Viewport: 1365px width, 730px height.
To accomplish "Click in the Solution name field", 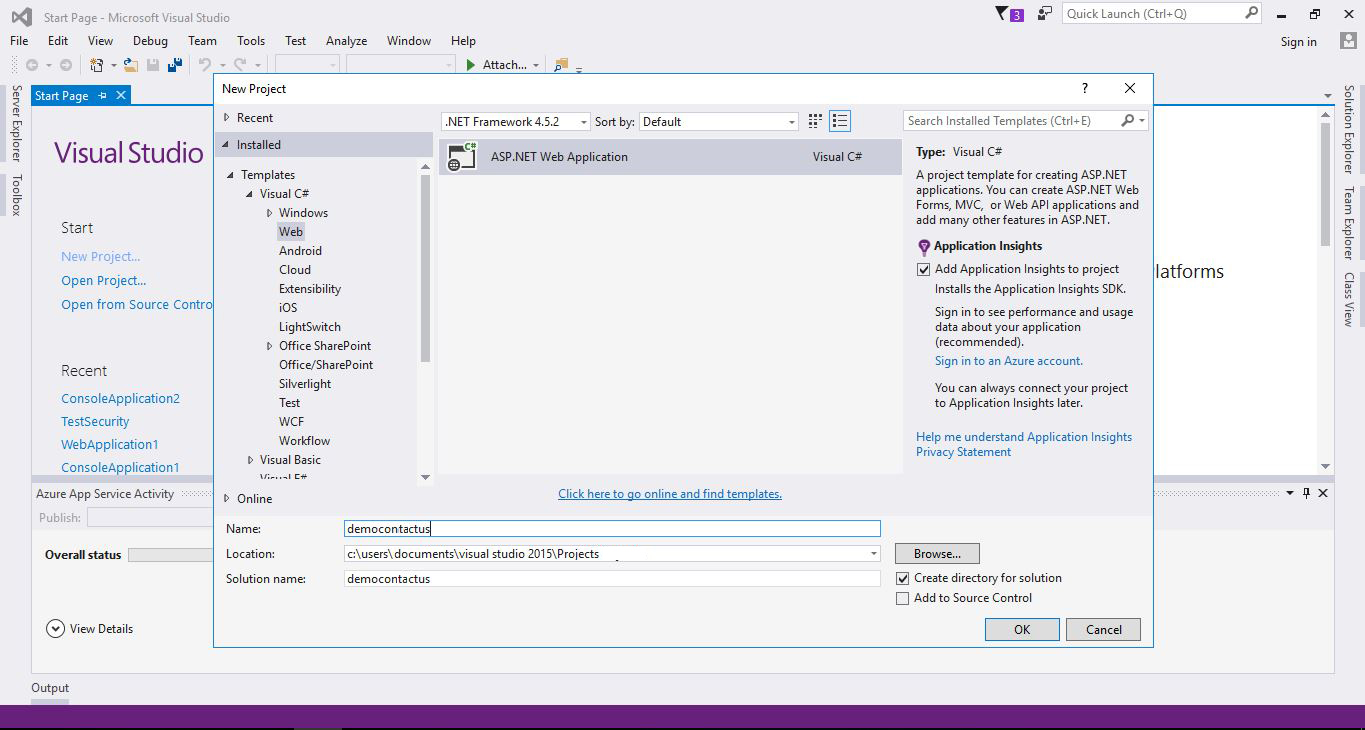I will pyautogui.click(x=612, y=579).
